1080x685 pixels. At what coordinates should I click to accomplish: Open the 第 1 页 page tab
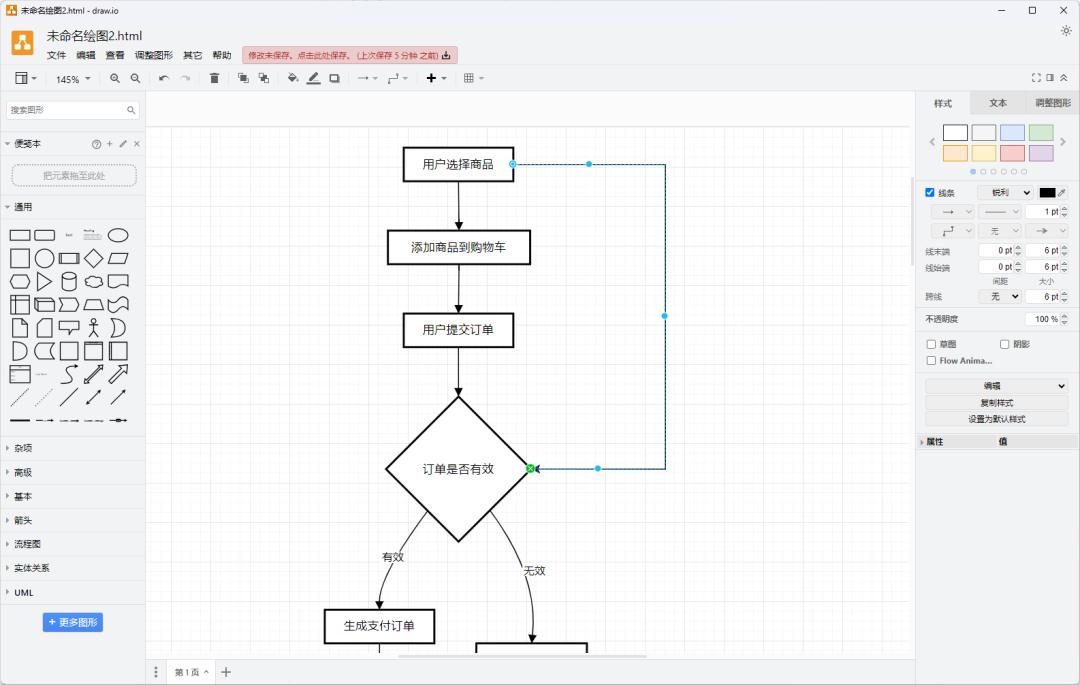[x=191, y=672]
